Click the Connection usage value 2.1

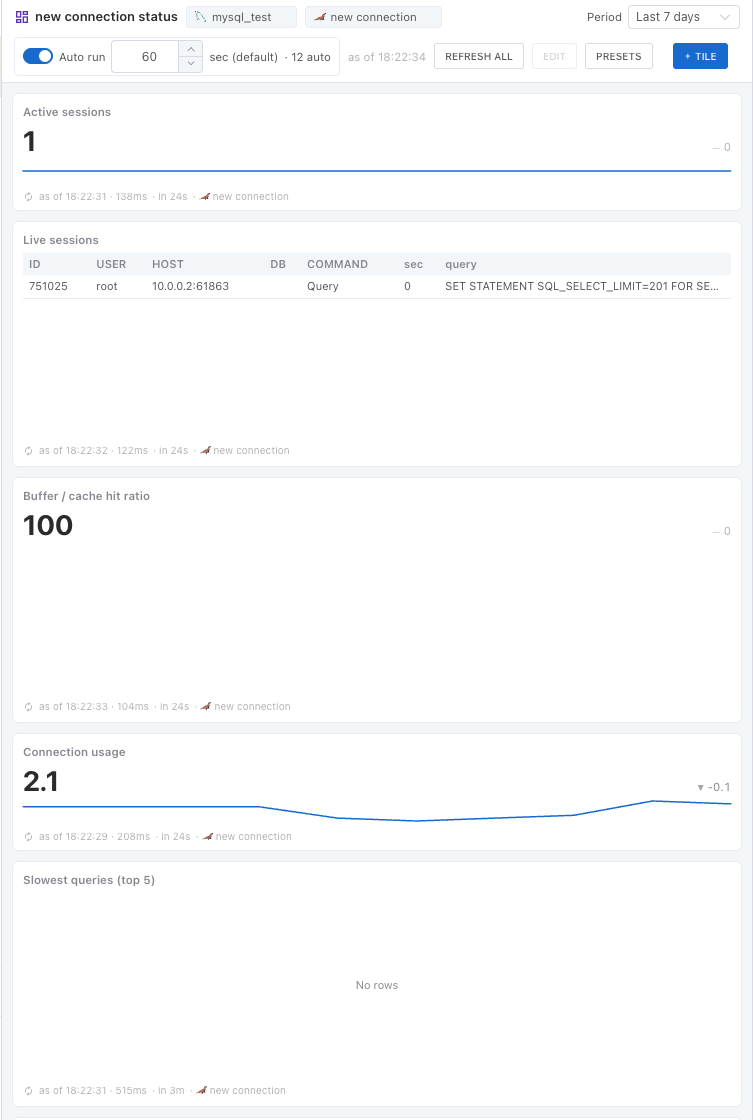pos(41,781)
